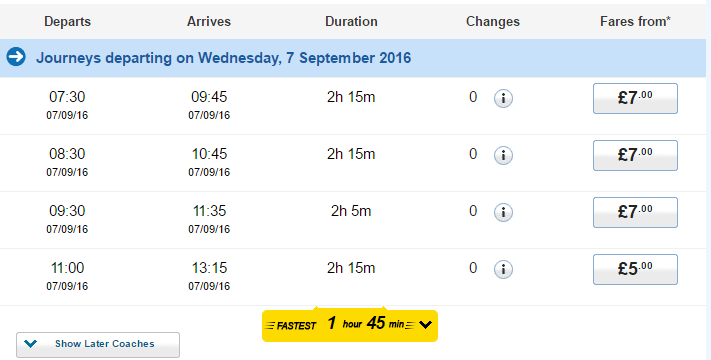
Task: Show Later Coaches
Action: point(98,345)
